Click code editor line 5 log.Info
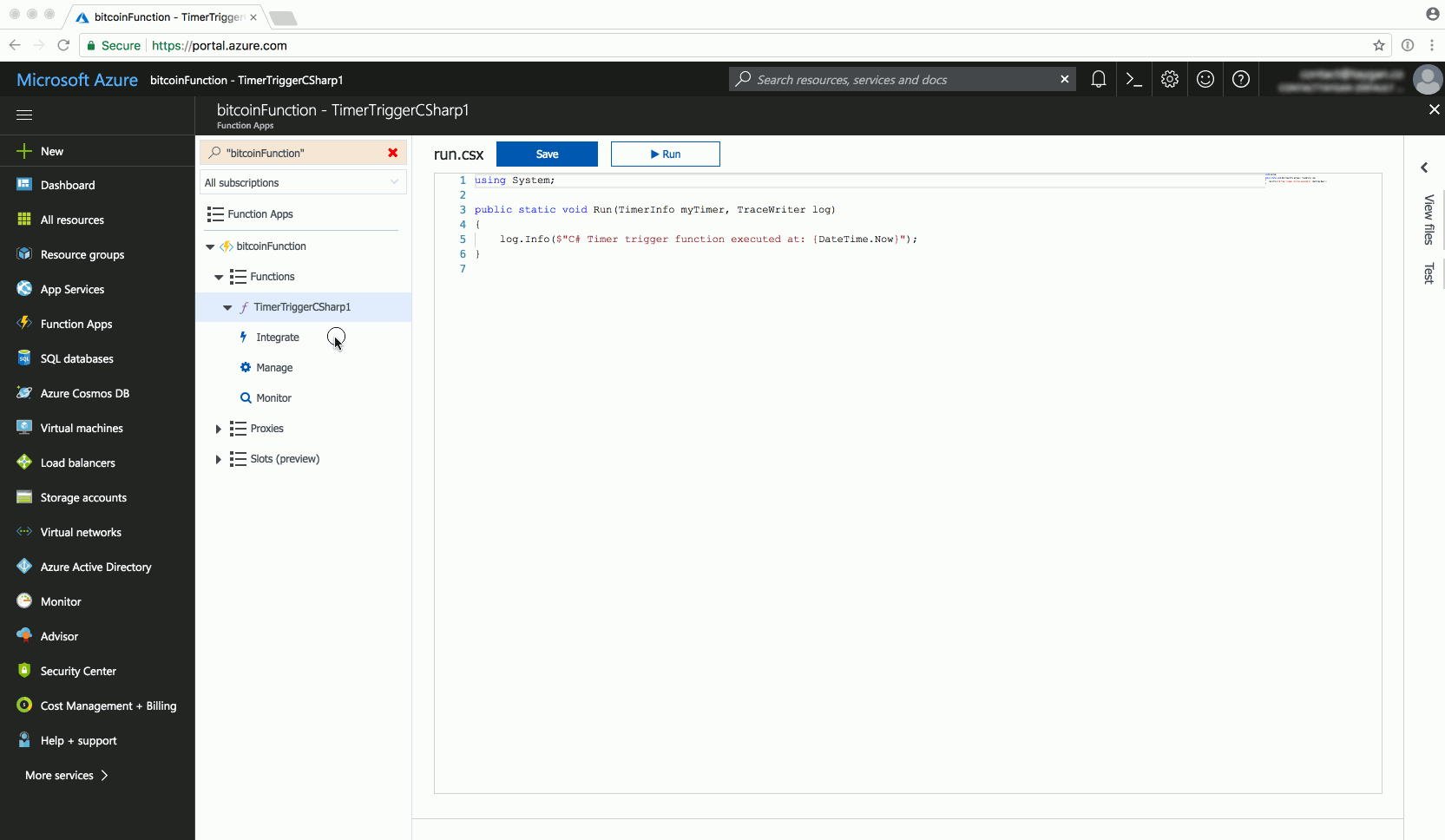The width and height of the screenshot is (1445, 840). point(708,240)
